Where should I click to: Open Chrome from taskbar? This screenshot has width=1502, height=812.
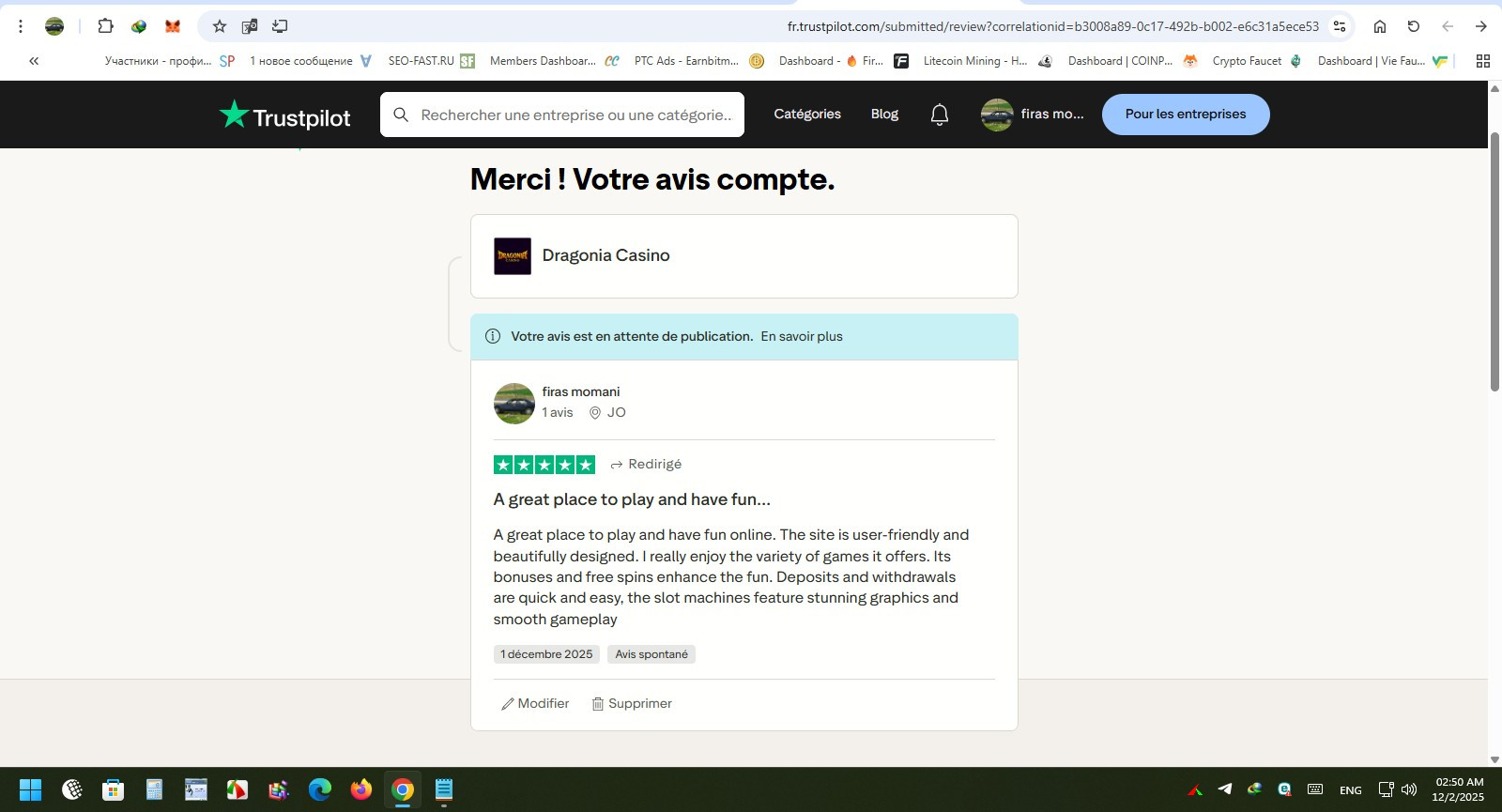(403, 789)
